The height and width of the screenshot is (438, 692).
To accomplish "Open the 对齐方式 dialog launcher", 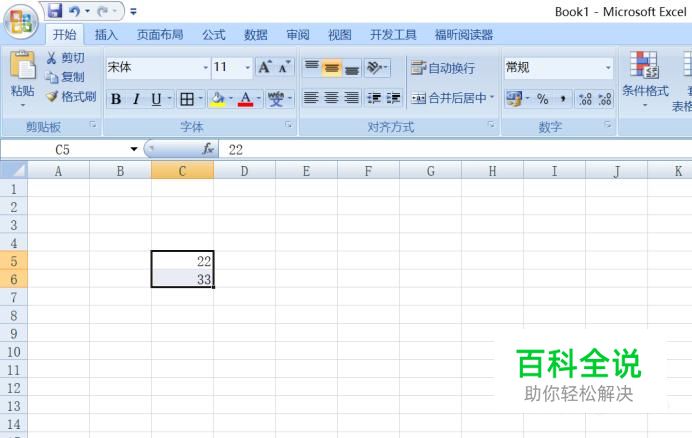I will tap(491, 125).
